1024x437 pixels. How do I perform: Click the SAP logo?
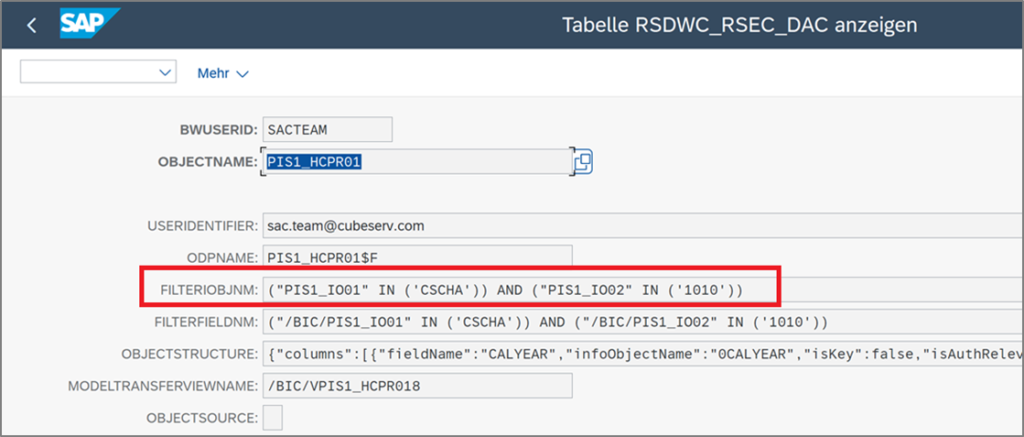click(89, 24)
